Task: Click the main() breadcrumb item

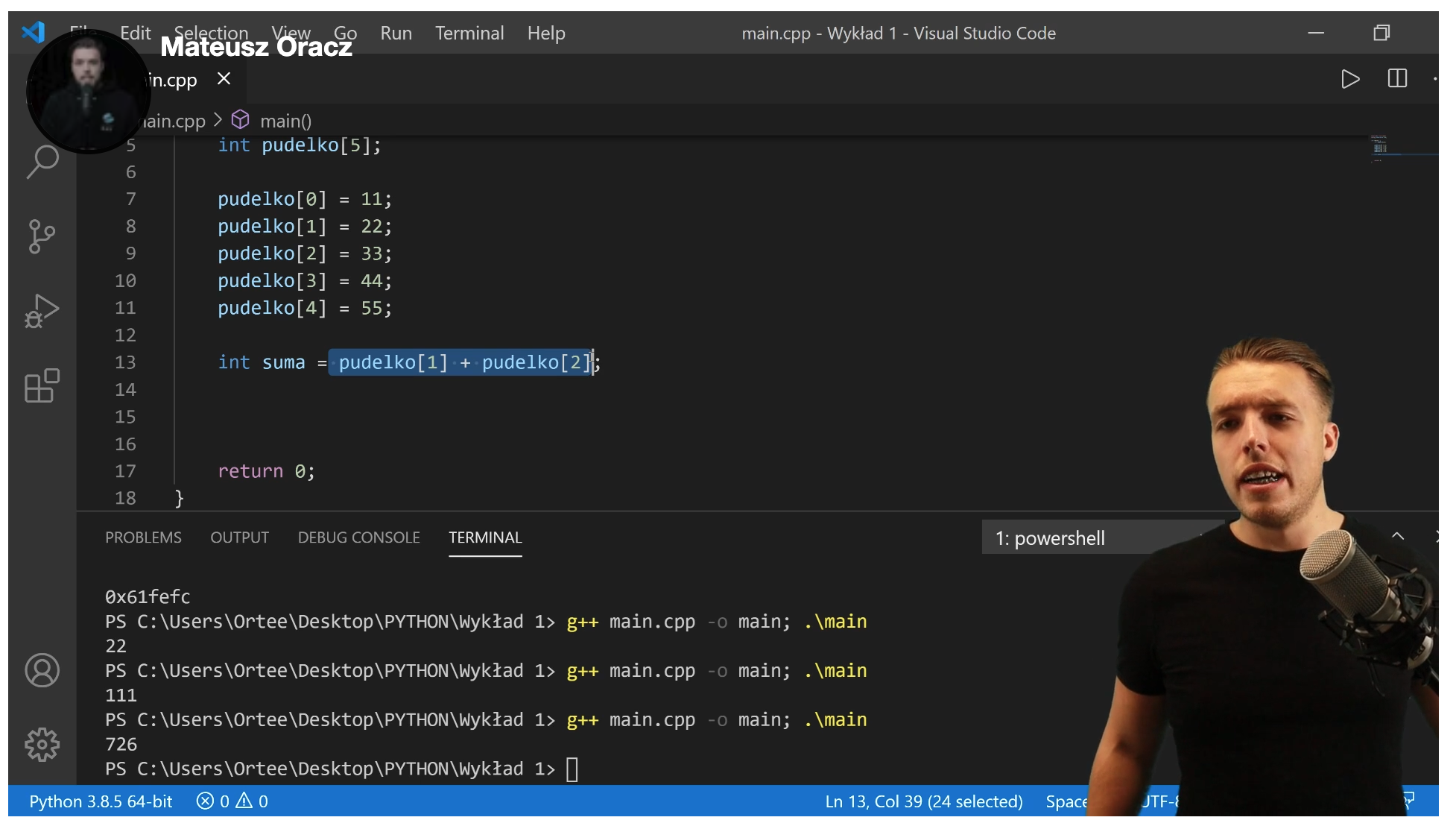Action: (x=285, y=121)
